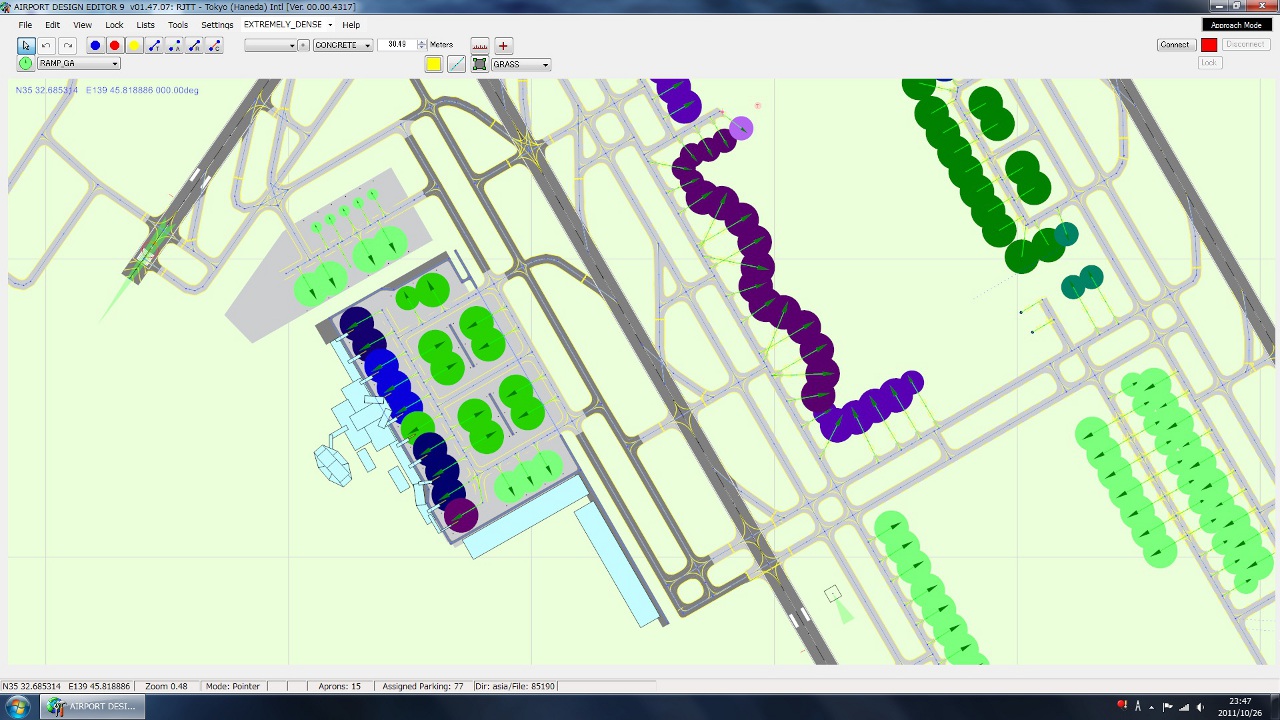Click the Disconnect button
1280x720 pixels.
click(x=1245, y=45)
